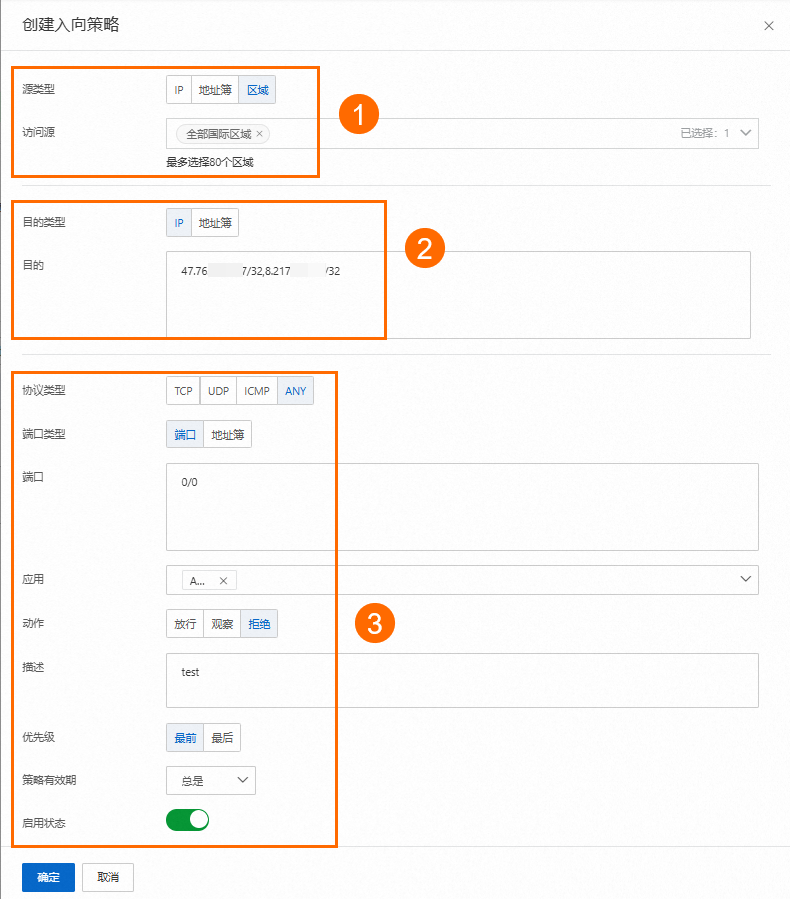Remove the 全部国际区域 tag
The width and height of the screenshot is (790, 899).
point(258,133)
